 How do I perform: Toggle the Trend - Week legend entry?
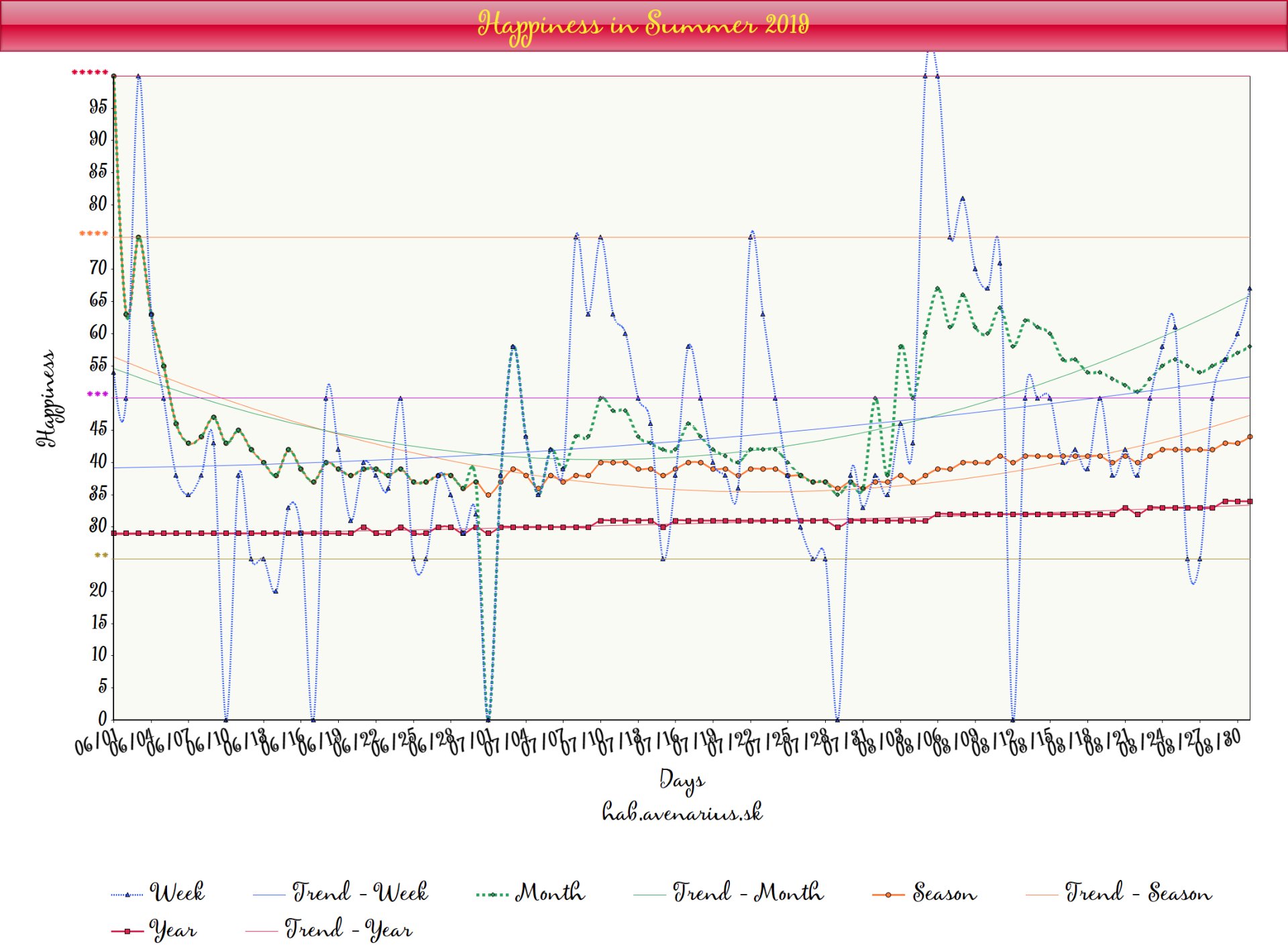point(360,893)
